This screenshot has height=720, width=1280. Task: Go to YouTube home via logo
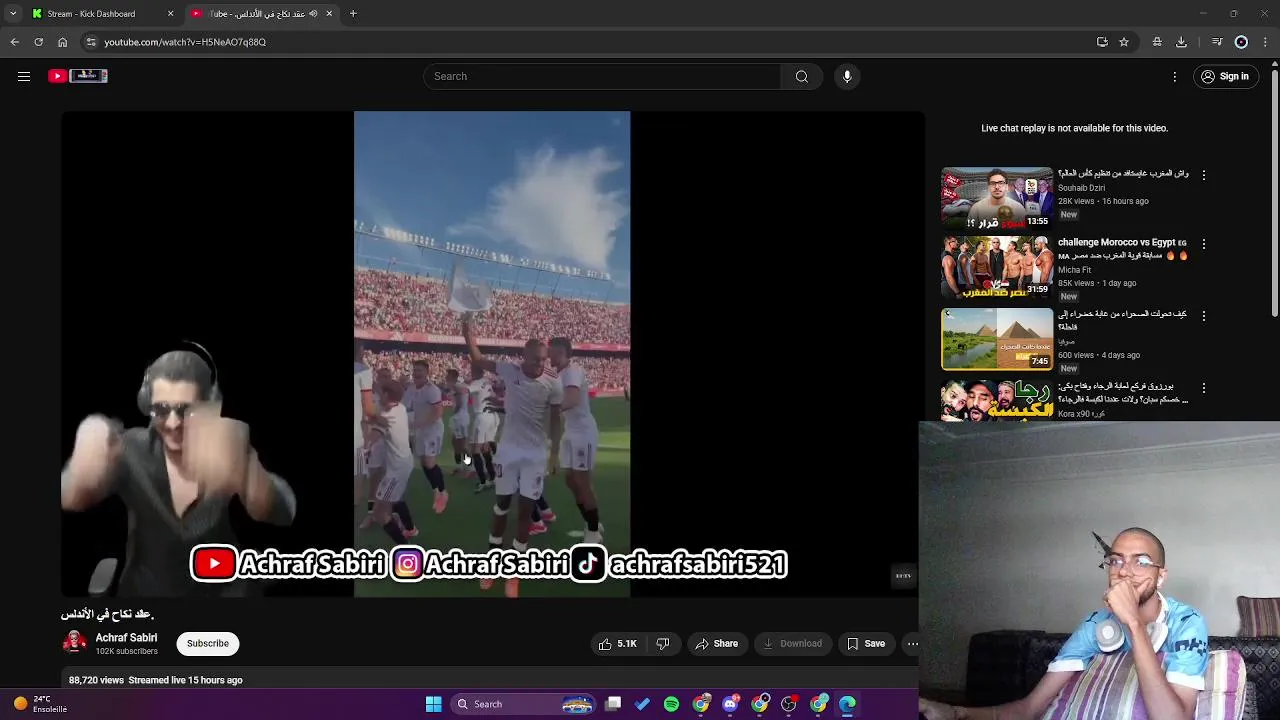pyautogui.click(x=78, y=76)
